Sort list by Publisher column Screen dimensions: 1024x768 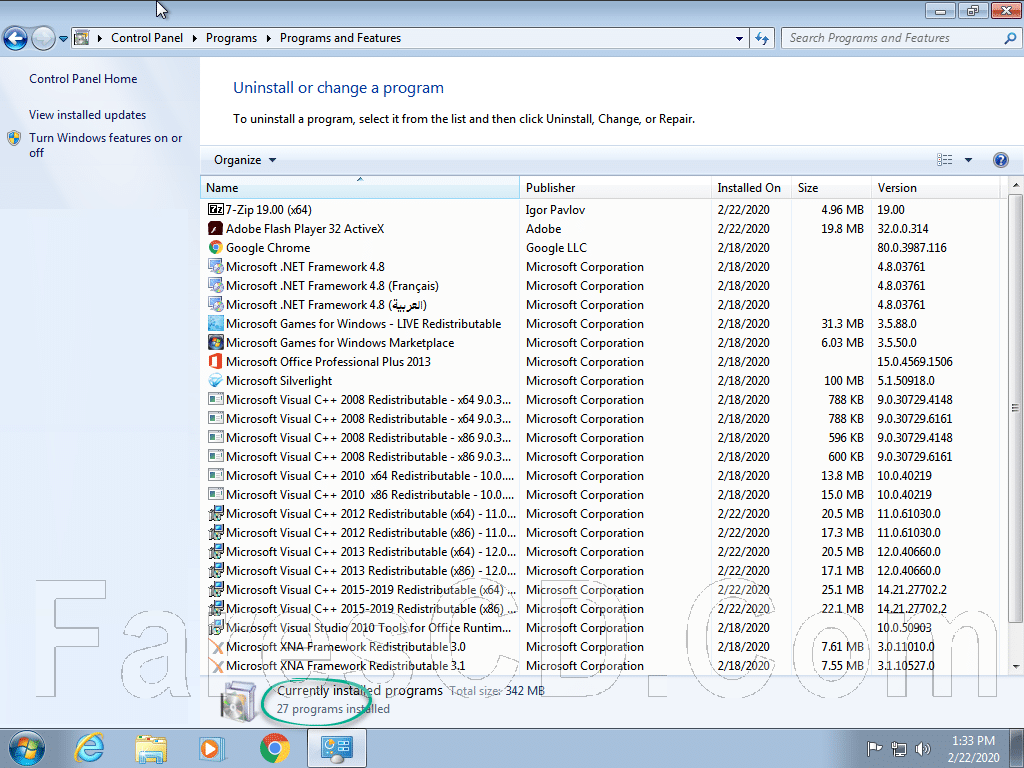coord(615,187)
